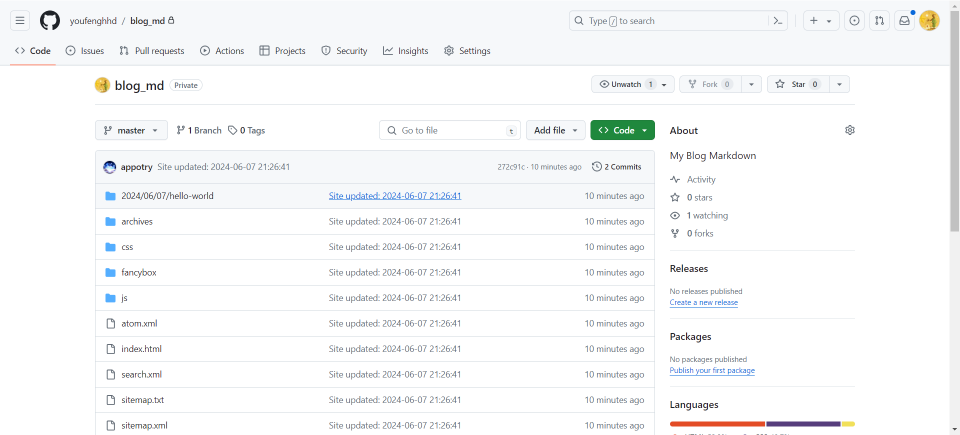
Task: Open the 2 Commits history link
Action: 617,167
